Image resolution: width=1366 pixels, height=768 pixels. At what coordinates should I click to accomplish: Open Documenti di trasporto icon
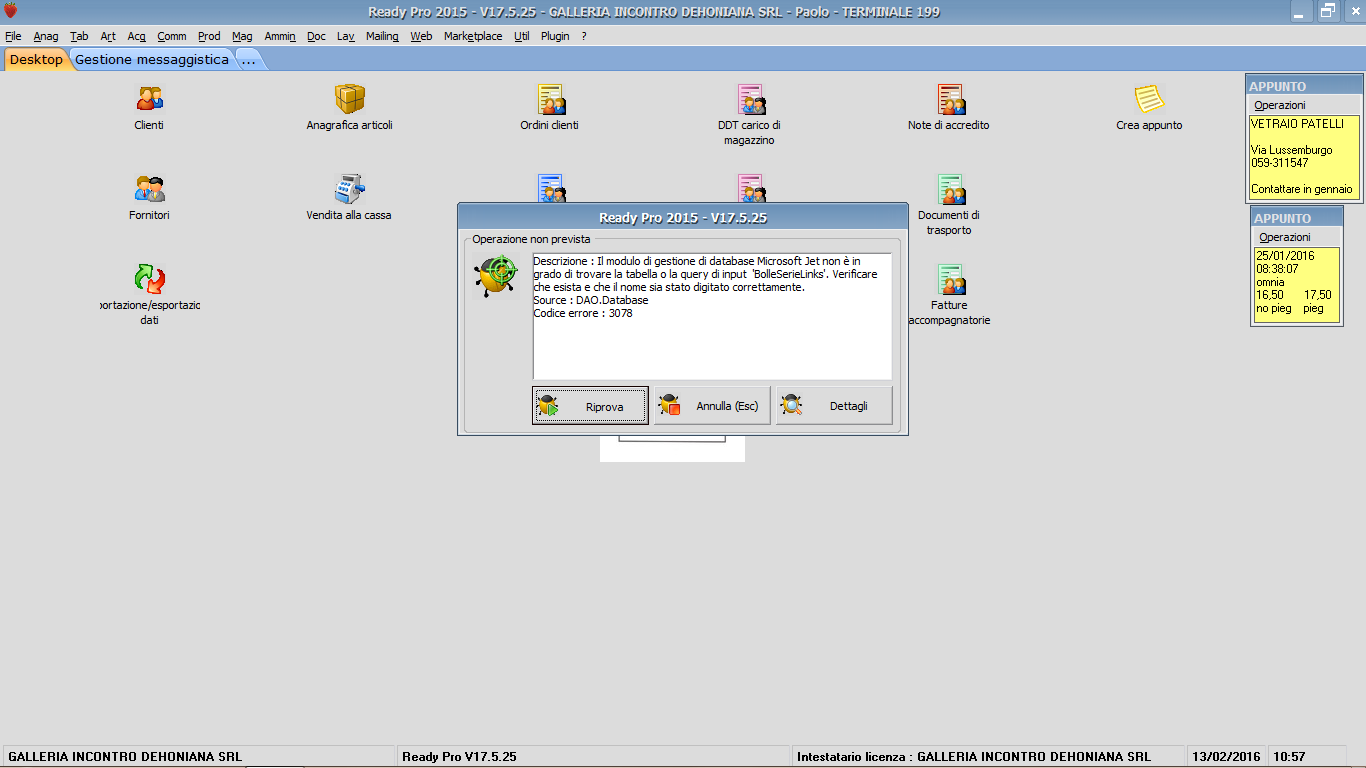[x=951, y=189]
